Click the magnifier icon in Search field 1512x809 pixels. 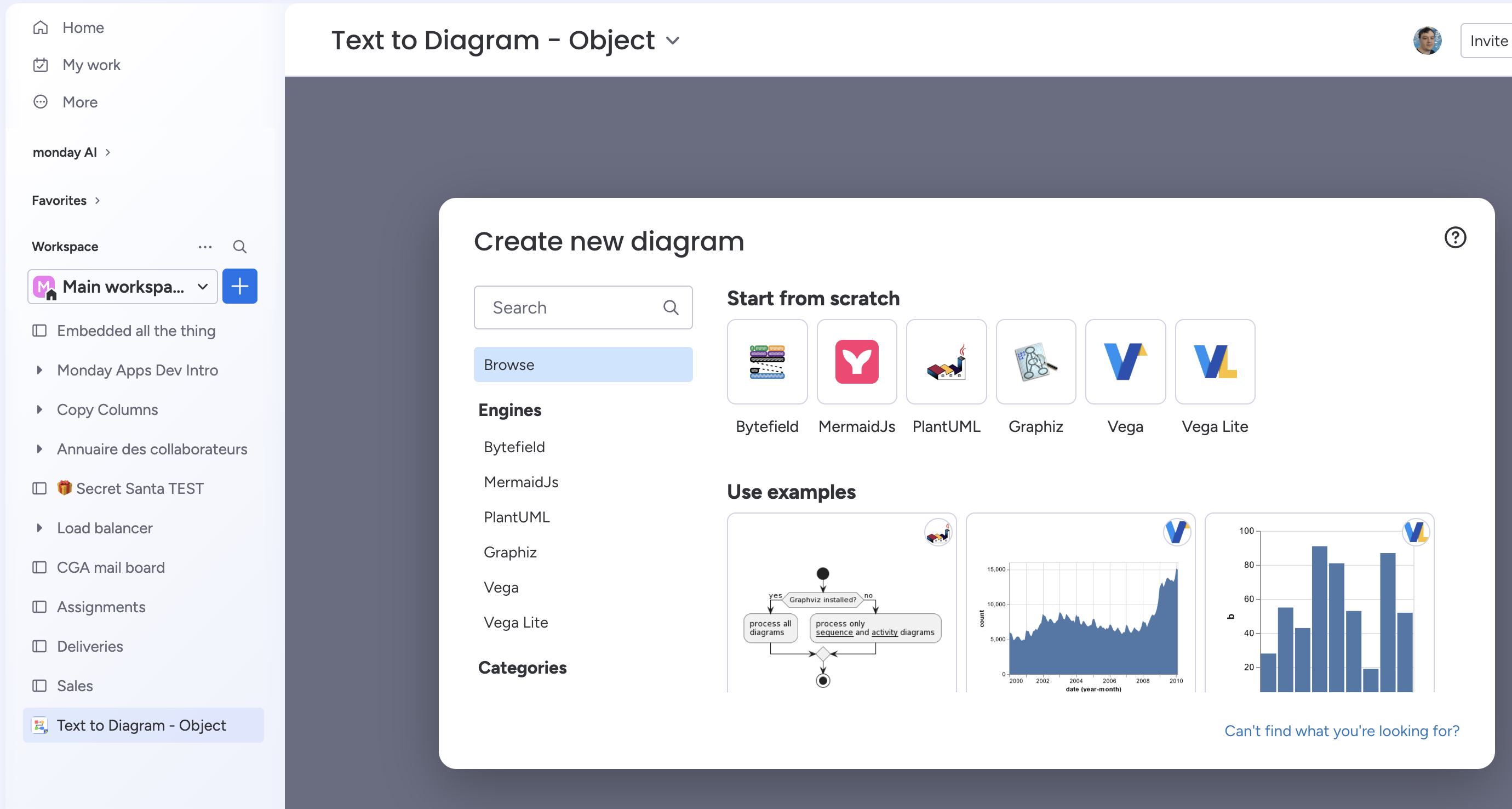coord(671,307)
